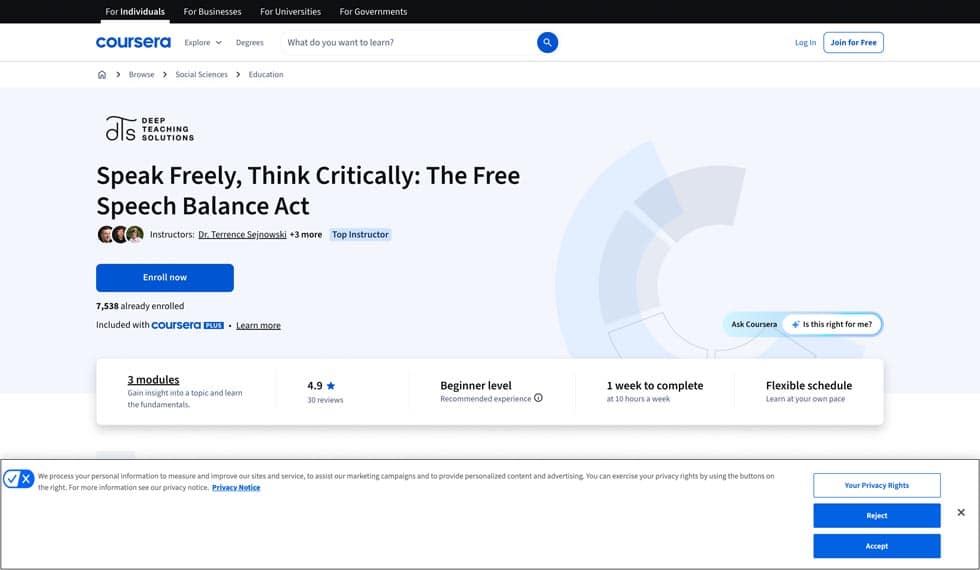Open the 3 modules link

click(153, 379)
